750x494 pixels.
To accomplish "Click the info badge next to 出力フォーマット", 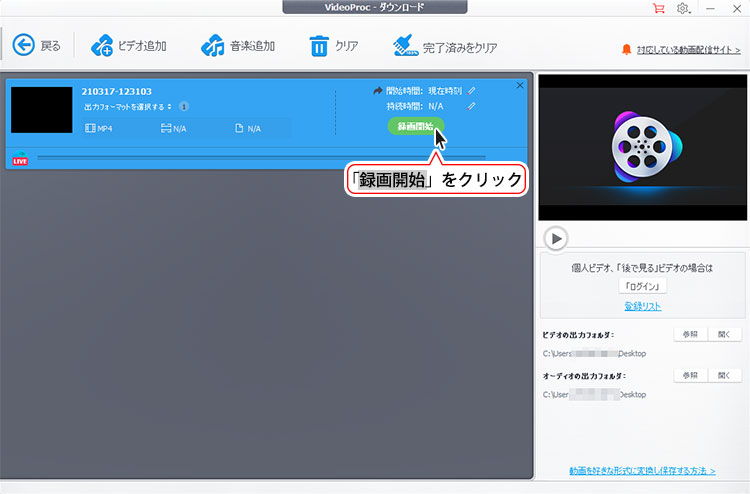I will pos(184,106).
